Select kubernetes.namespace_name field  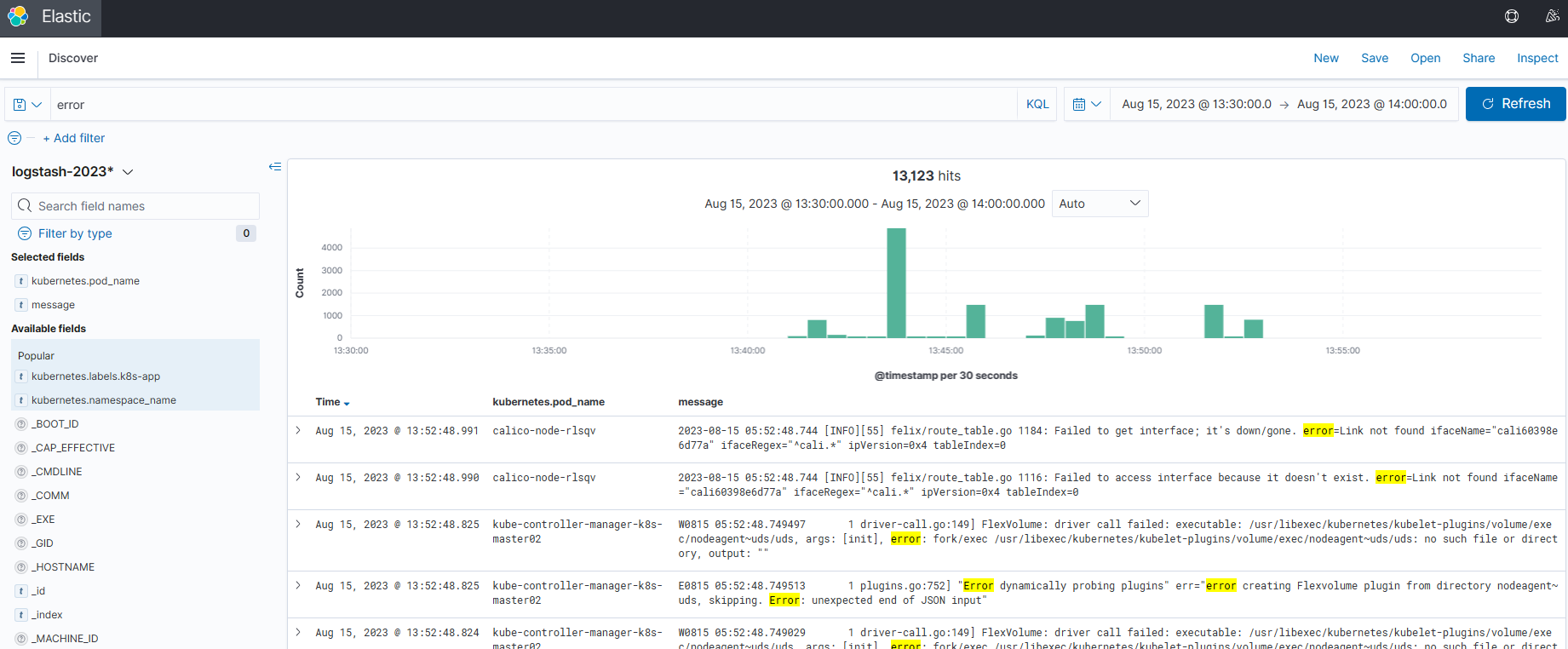pyautogui.click(x=104, y=400)
